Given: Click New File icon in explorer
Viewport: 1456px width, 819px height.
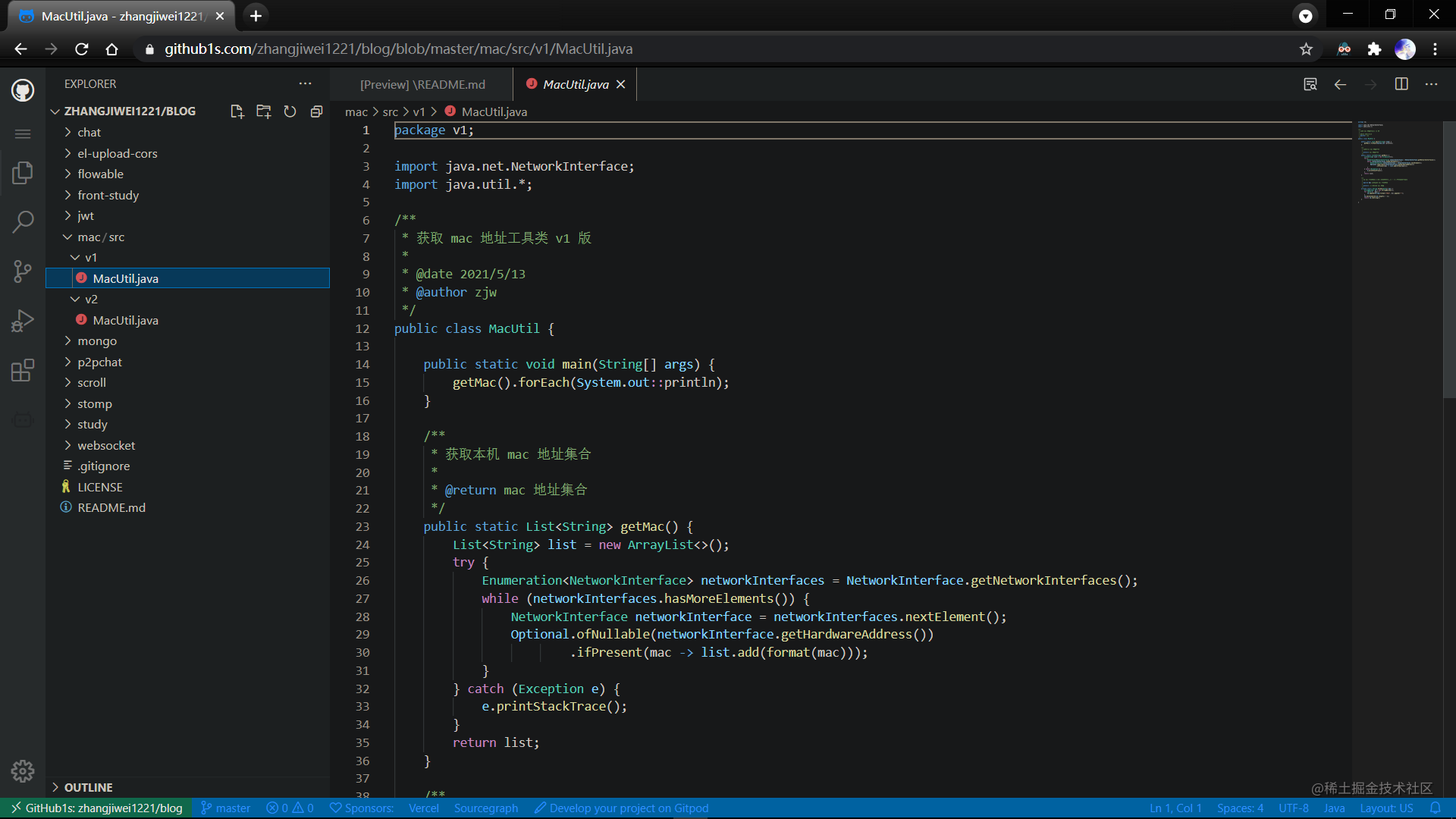Looking at the screenshot, I should coord(237,111).
